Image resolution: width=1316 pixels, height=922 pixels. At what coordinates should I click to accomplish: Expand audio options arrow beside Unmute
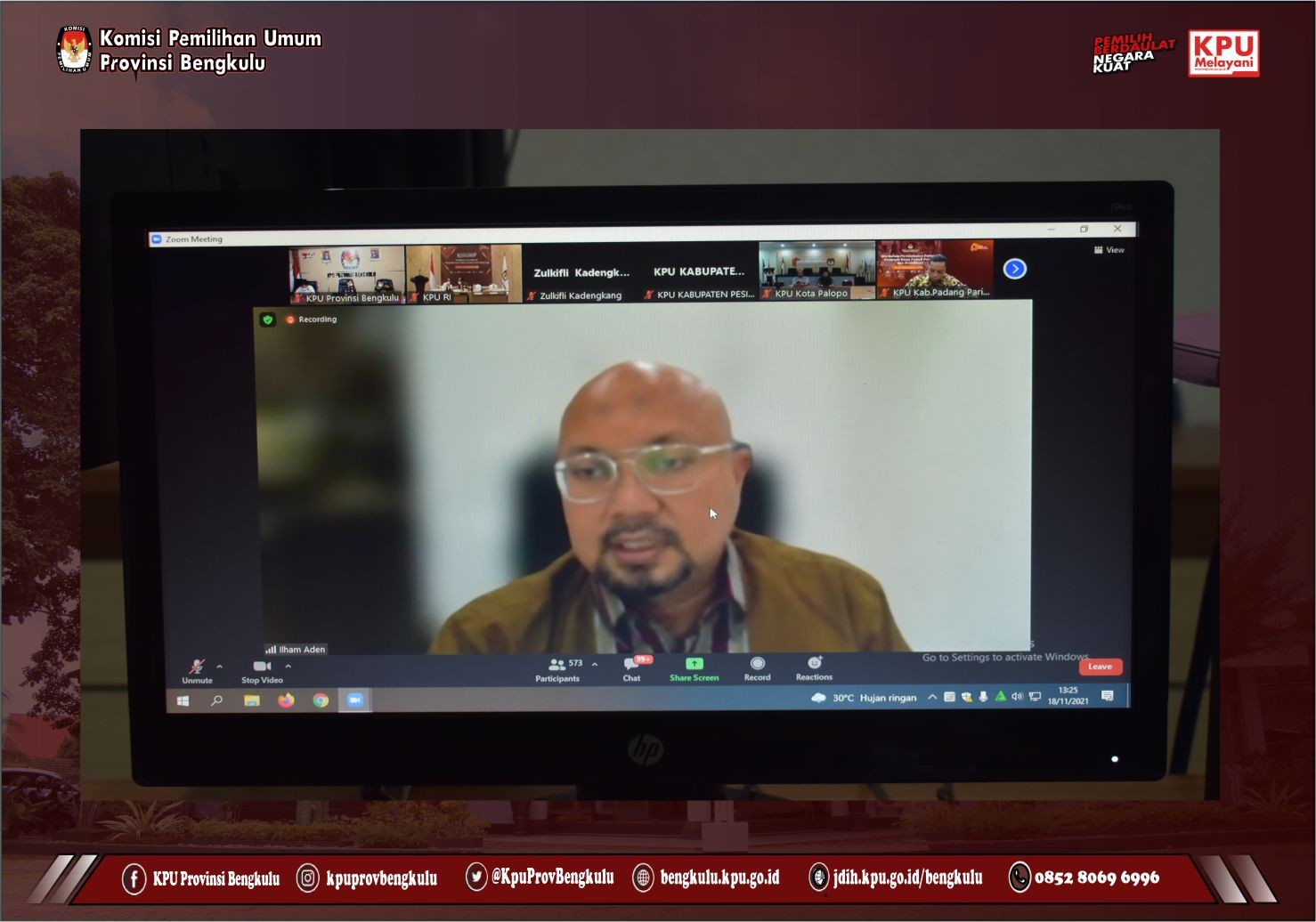click(x=220, y=666)
